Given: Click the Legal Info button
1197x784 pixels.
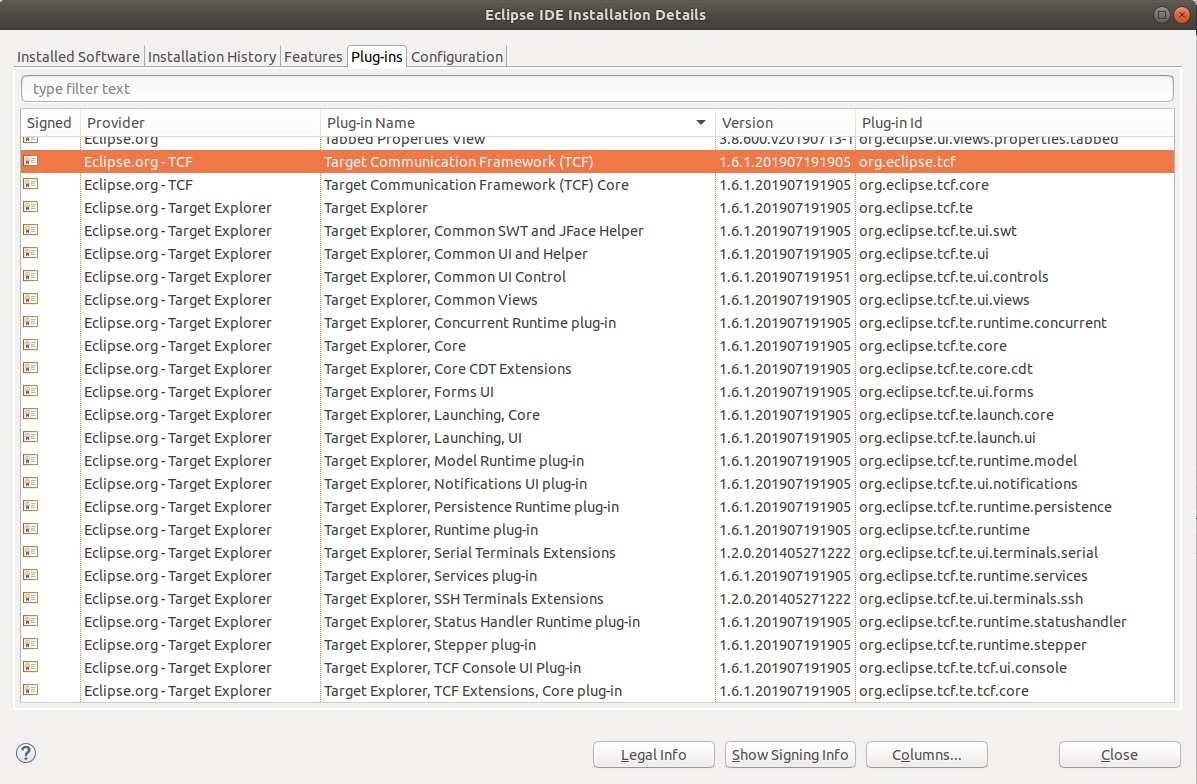Looking at the screenshot, I should (x=653, y=754).
